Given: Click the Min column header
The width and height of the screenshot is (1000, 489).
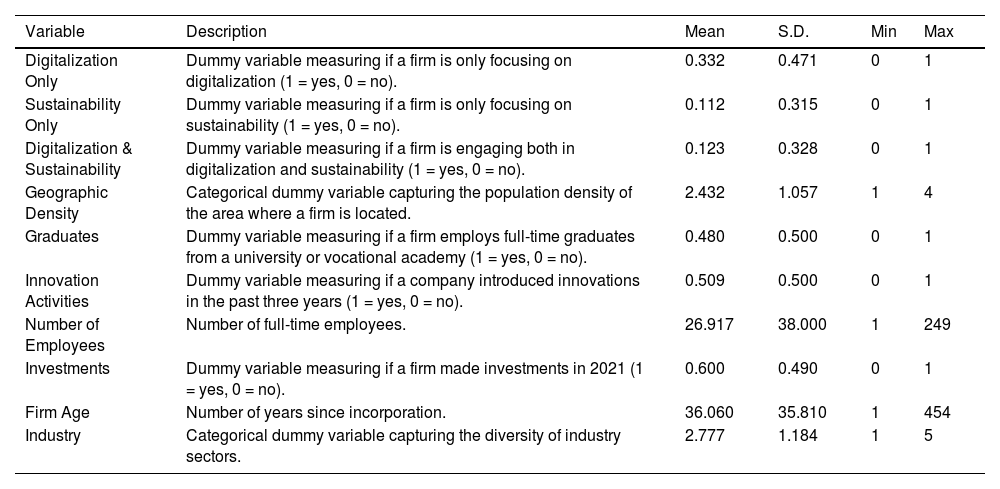Looking at the screenshot, I should (883, 32).
